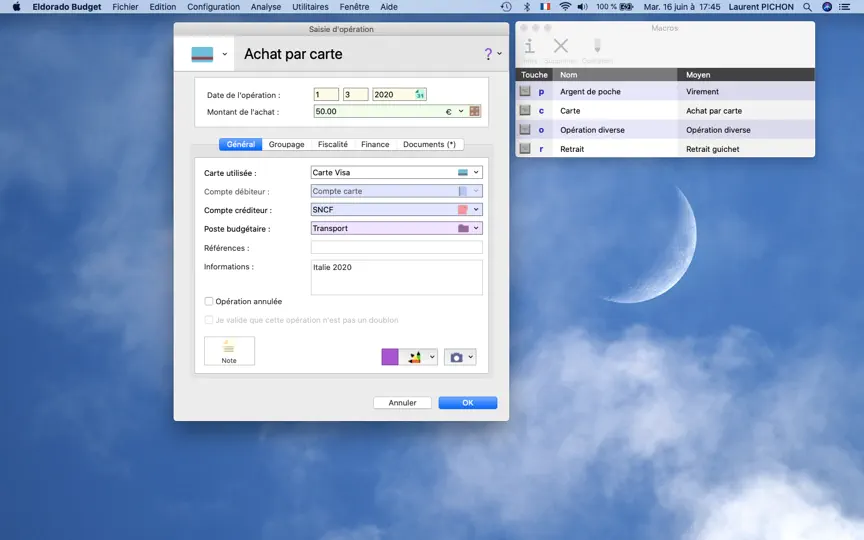
Task: Click the macro icon for Argent de poche
Action: click(525, 91)
